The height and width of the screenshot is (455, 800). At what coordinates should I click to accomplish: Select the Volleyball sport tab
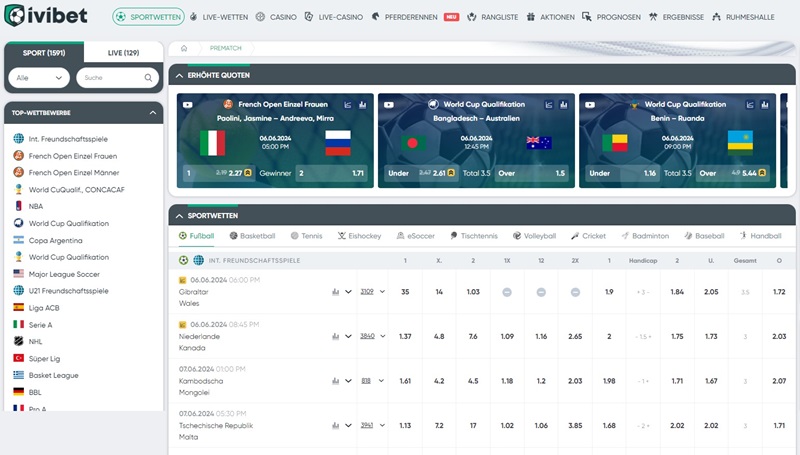pyautogui.click(x=534, y=236)
